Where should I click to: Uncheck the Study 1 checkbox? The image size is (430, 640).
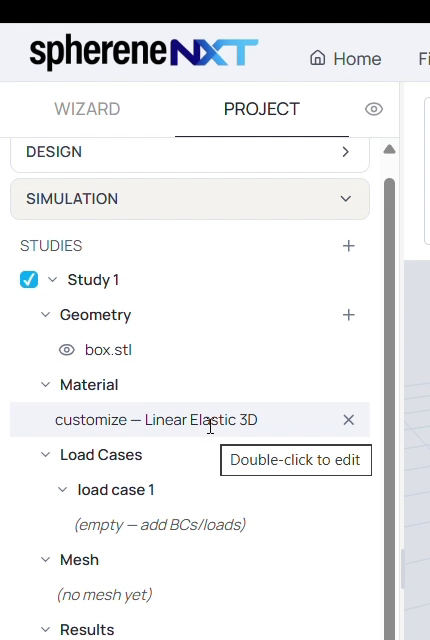click(29, 280)
